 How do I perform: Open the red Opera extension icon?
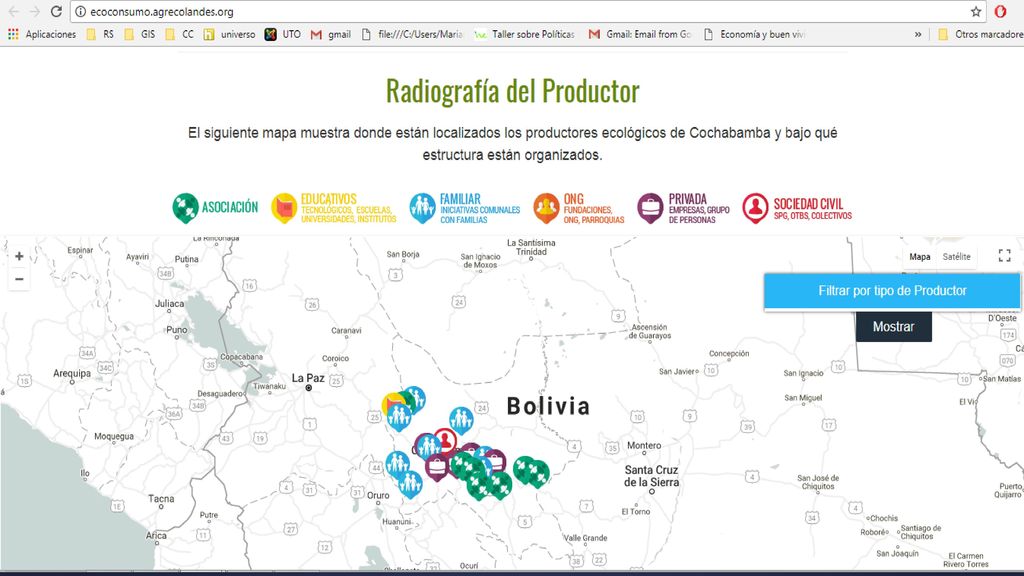click(x=1000, y=12)
